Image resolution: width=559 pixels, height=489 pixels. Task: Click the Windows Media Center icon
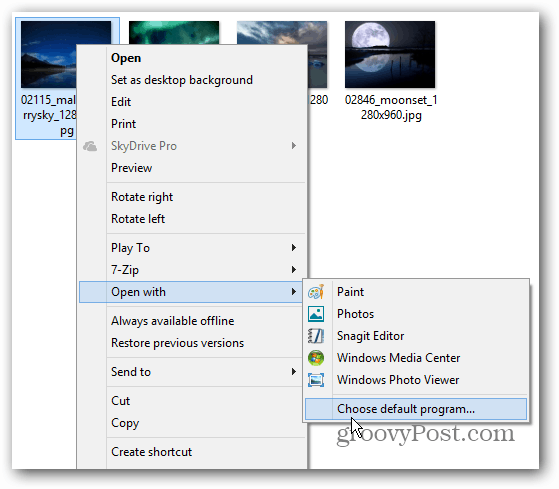click(x=316, y=358)
